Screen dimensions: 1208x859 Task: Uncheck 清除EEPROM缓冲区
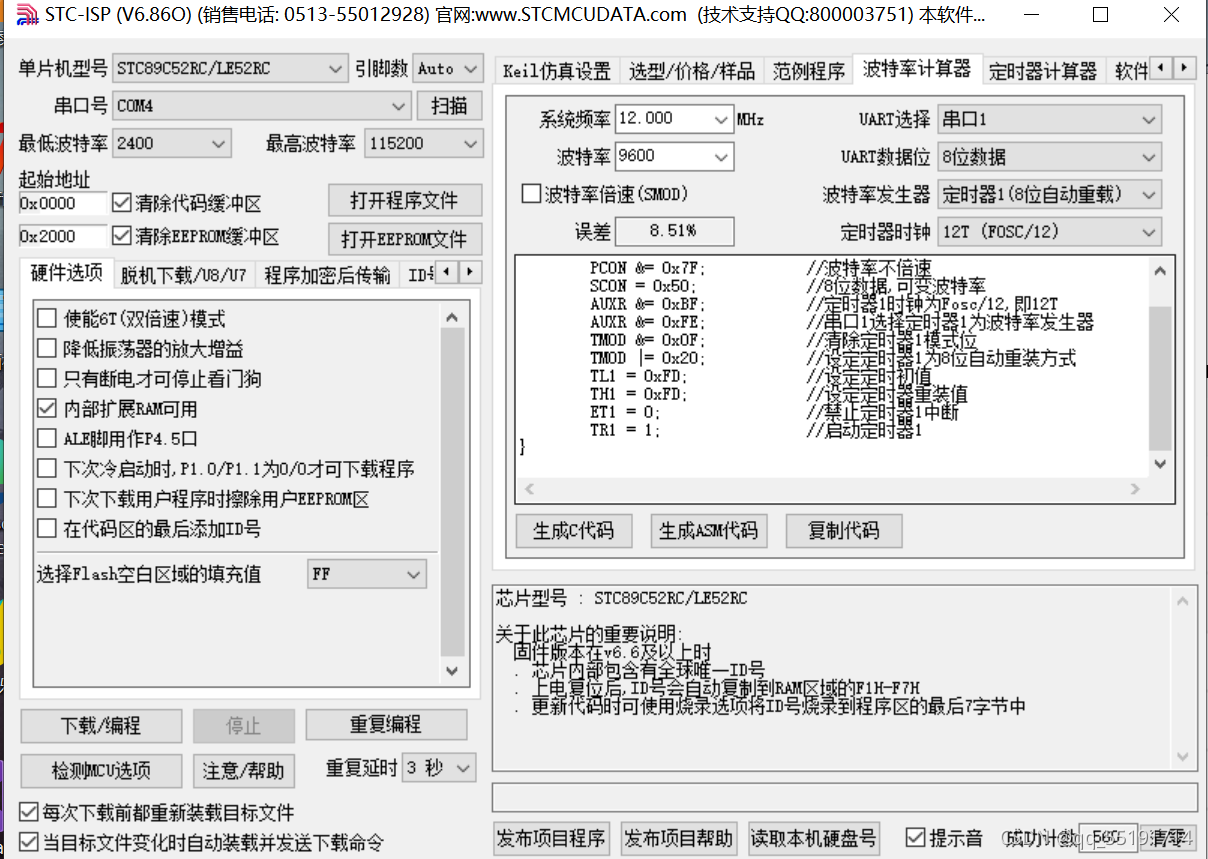tap(122, 237)
